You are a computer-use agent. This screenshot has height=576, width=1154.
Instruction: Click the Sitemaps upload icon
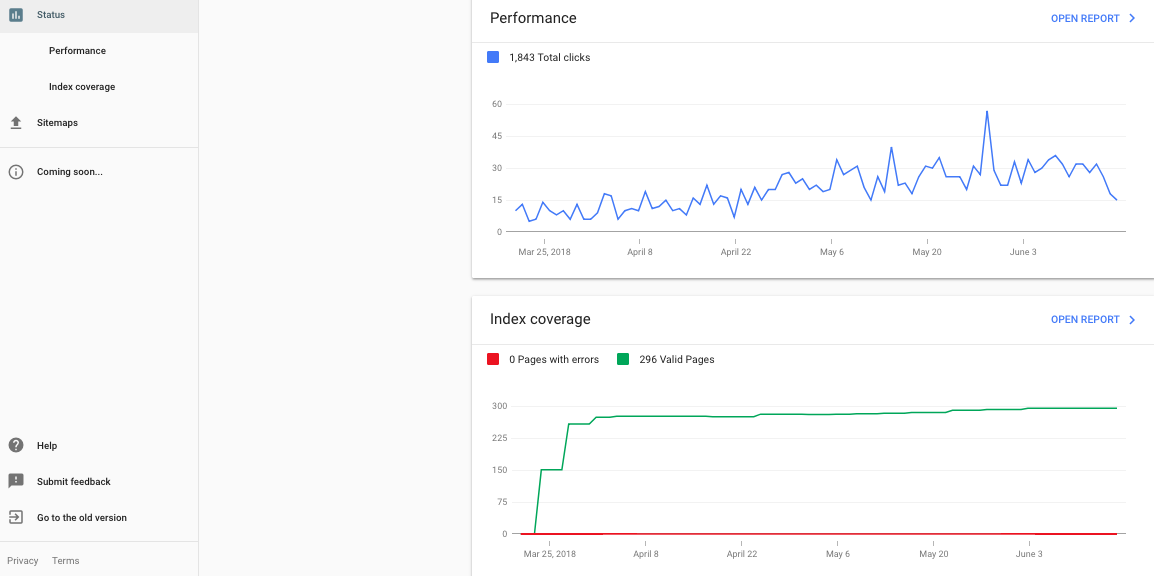15,122
